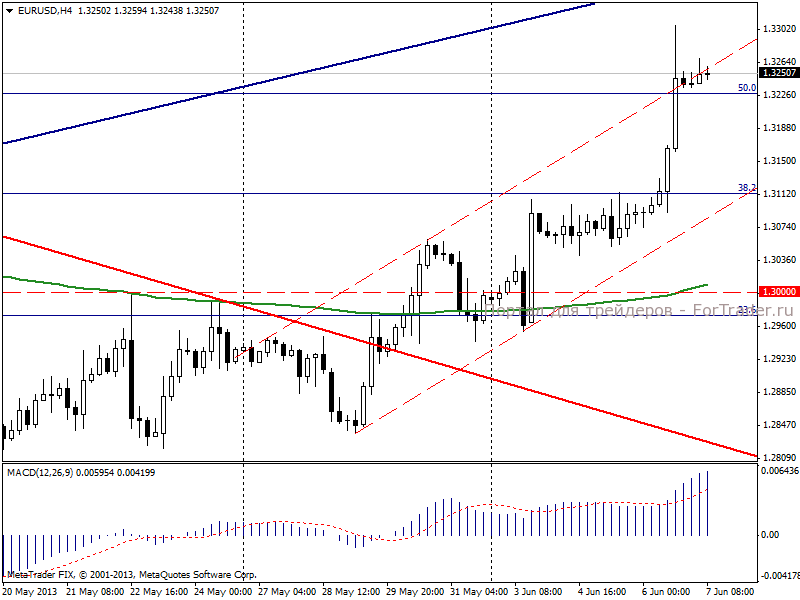Click price axis label 1.33020
The image size is (800, 600).
click(x=779, y=29)
